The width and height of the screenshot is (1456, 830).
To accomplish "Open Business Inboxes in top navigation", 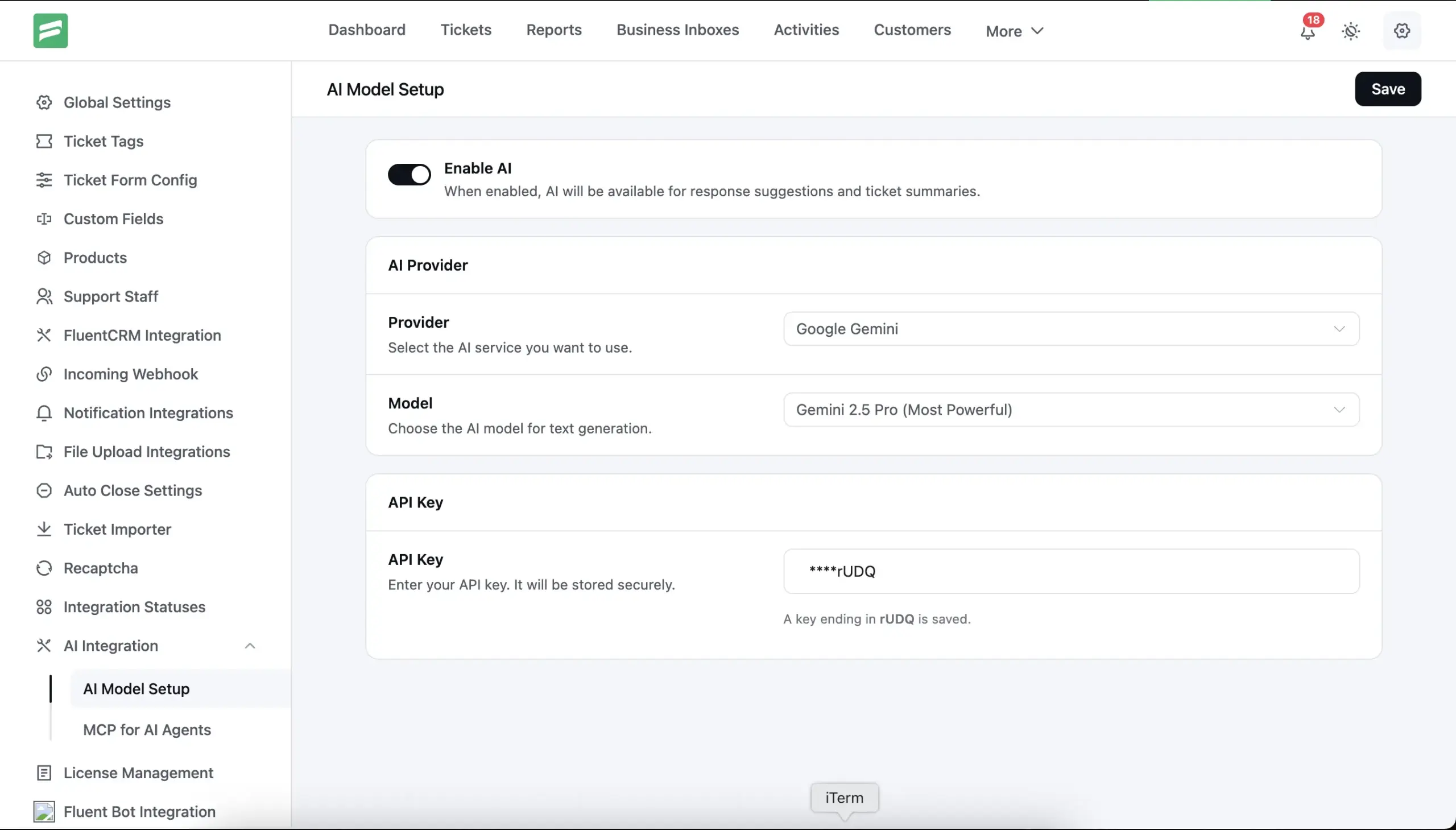I will (x=677, y=30).
